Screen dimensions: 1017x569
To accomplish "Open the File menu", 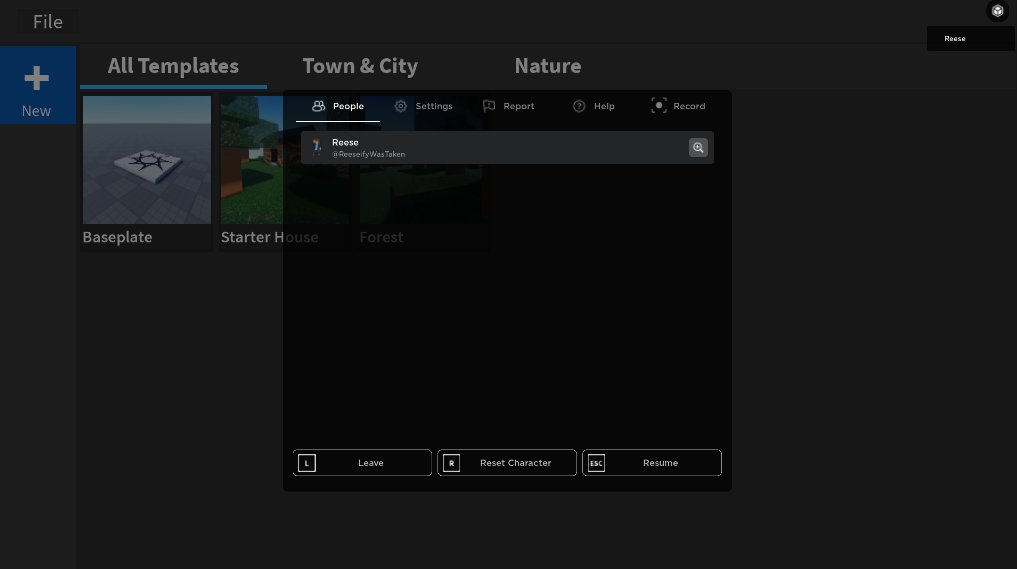I will [47, 21].
